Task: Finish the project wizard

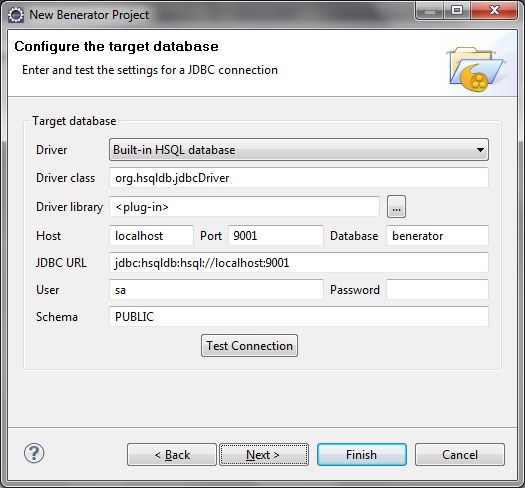Action: point(362,455)
